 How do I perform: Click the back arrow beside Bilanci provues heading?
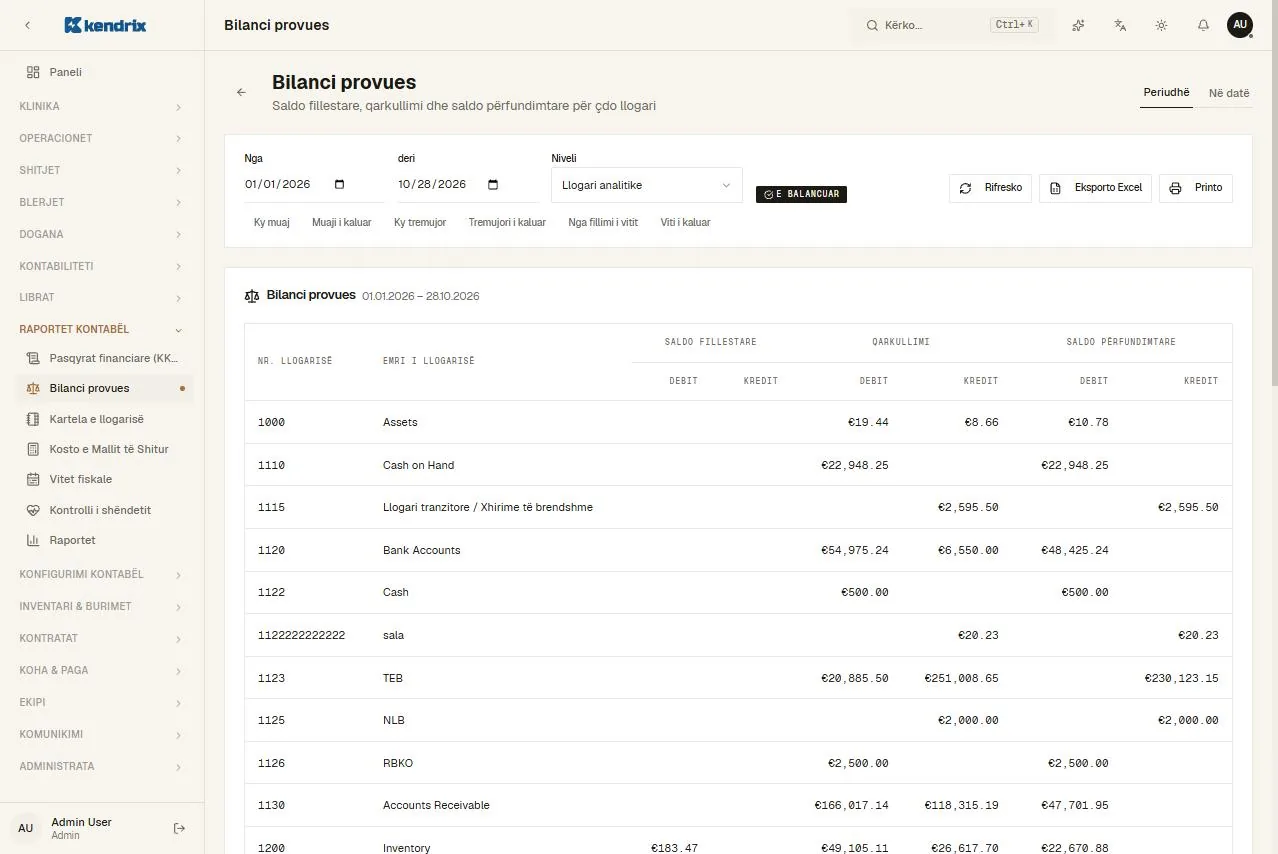241,92
